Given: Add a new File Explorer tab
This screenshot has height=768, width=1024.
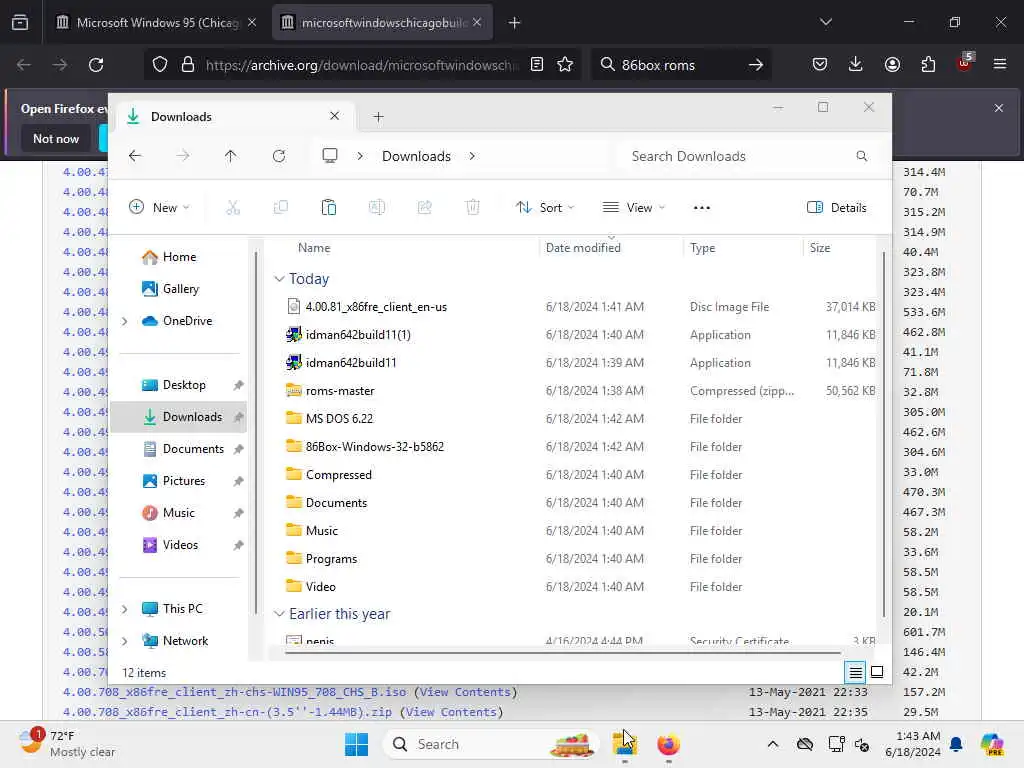Looking at the screenshot, I should pyautogui.click(x=378, y=117).
